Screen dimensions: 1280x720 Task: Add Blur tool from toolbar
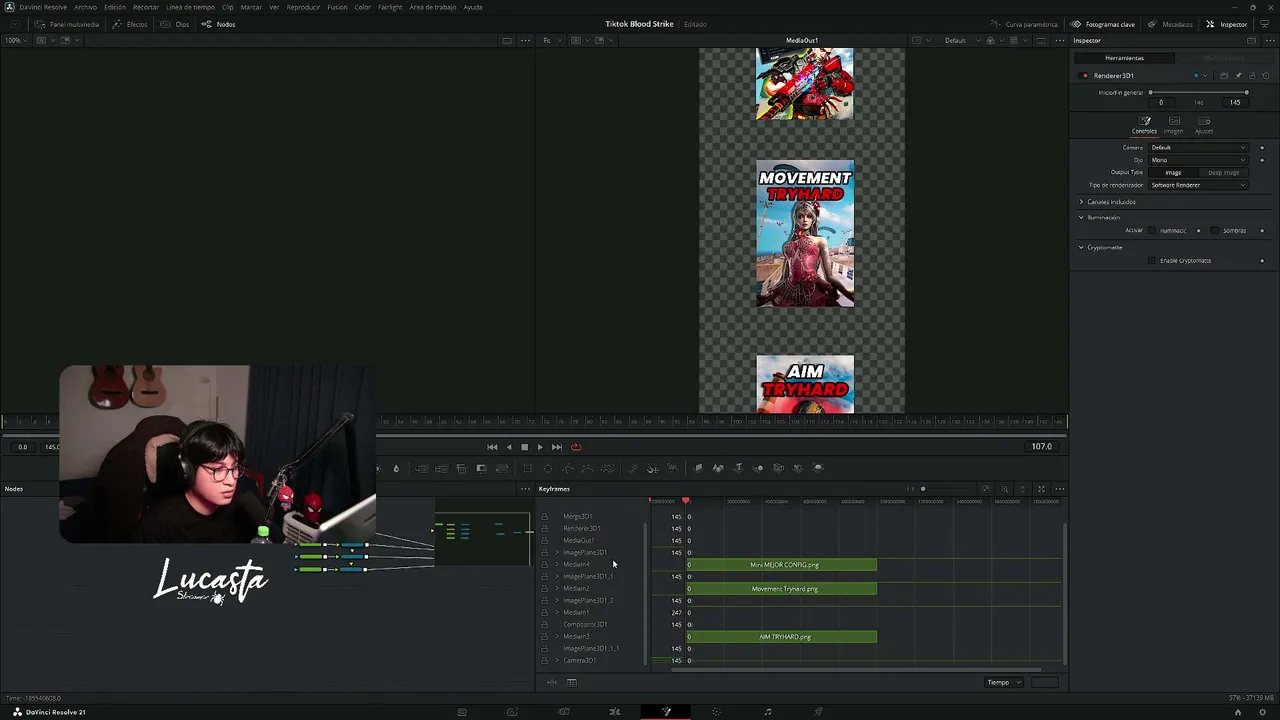pyautogui.click(x=396, y=468)
